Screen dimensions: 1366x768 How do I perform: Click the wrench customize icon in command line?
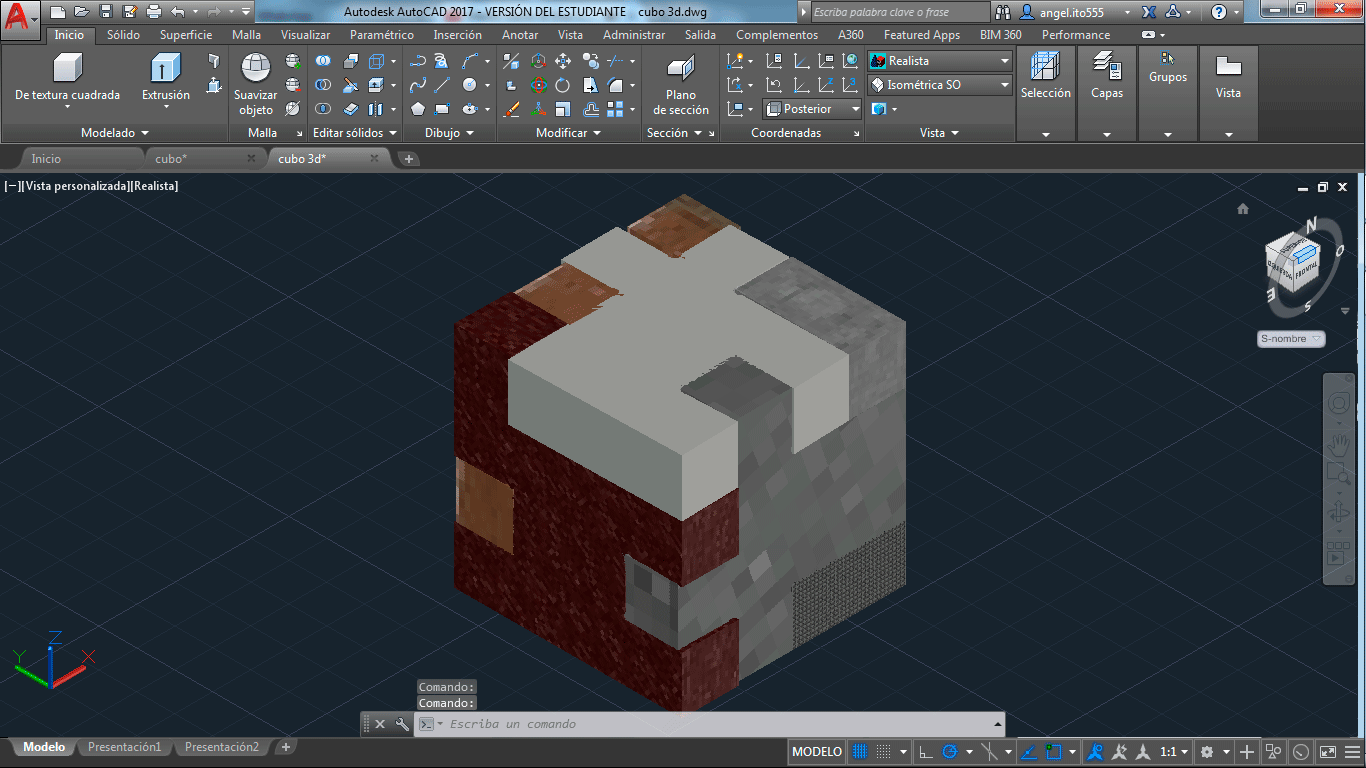(402, 724)
